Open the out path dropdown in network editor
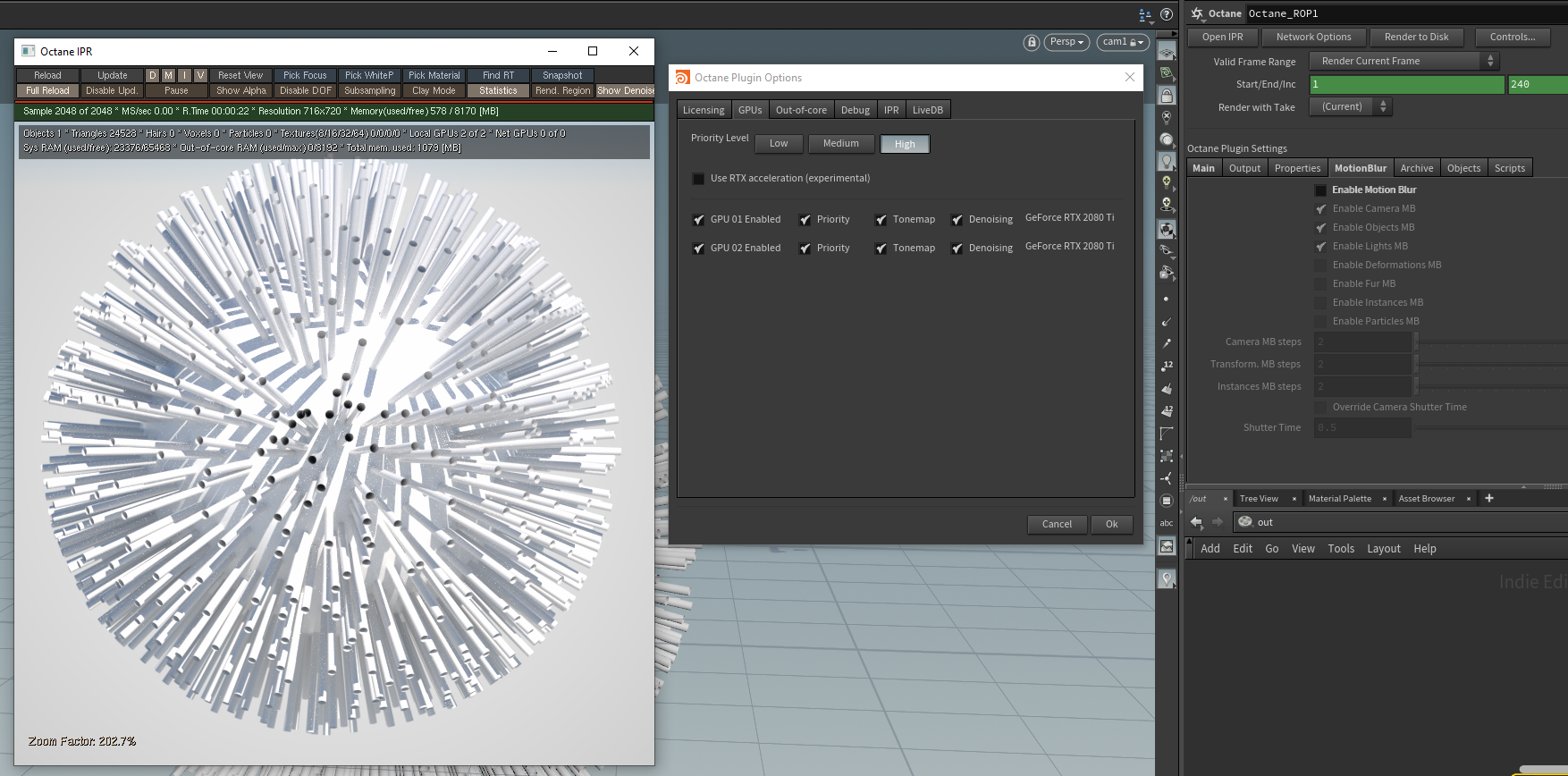This screenshot has width=1568, height=776. tap(1400, 522)
